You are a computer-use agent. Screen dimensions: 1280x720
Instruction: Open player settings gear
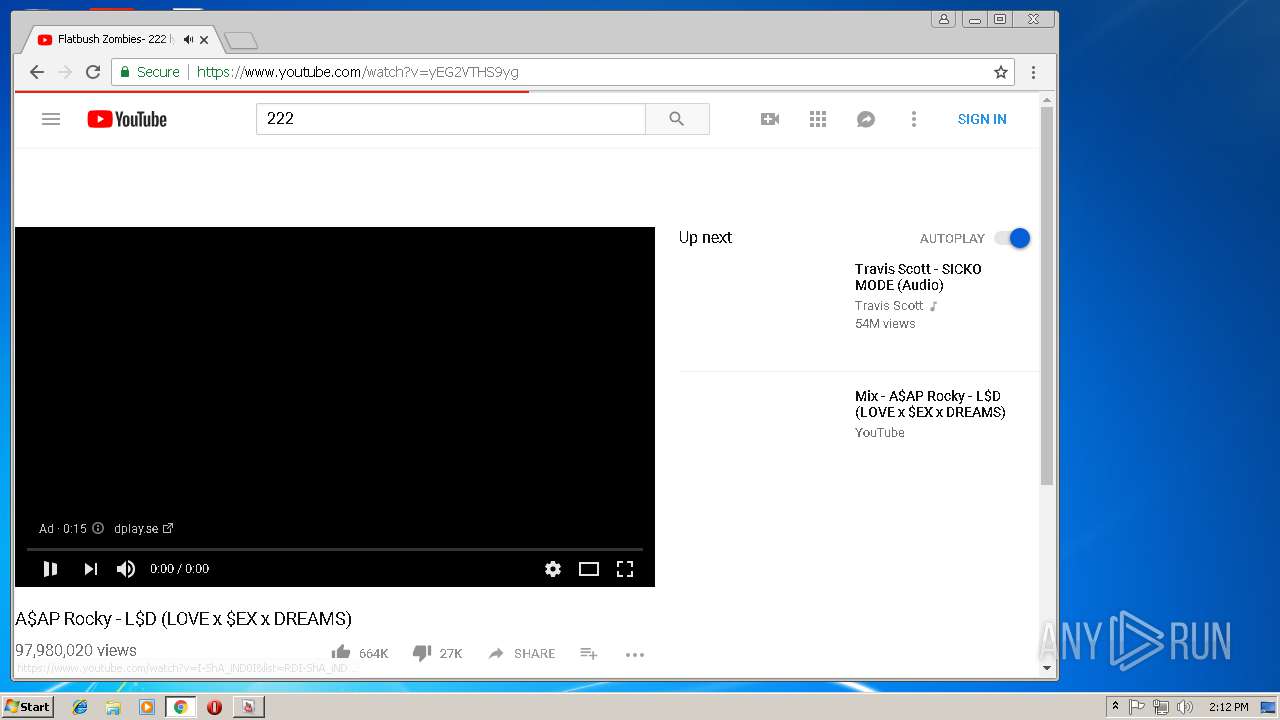[553, 569]
